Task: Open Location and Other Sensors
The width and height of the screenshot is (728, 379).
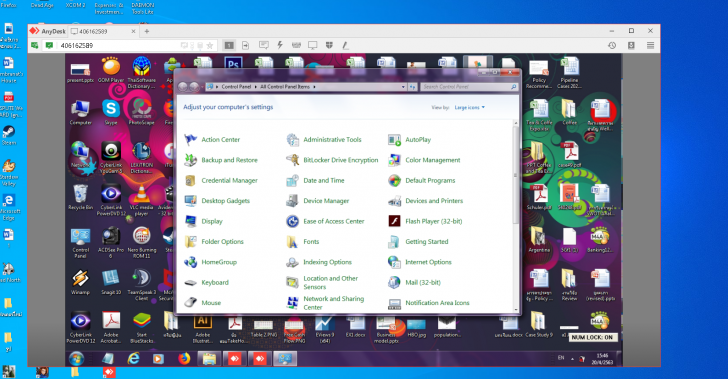Action: (x=322, y=282)
